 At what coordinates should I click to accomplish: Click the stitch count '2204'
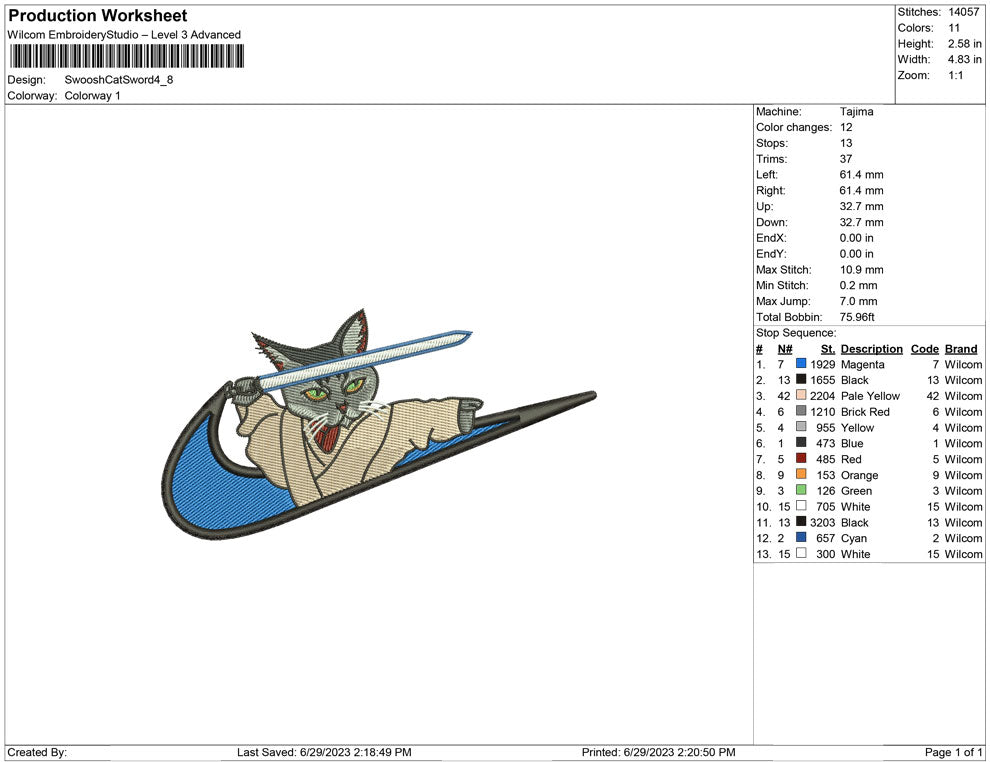823,396
